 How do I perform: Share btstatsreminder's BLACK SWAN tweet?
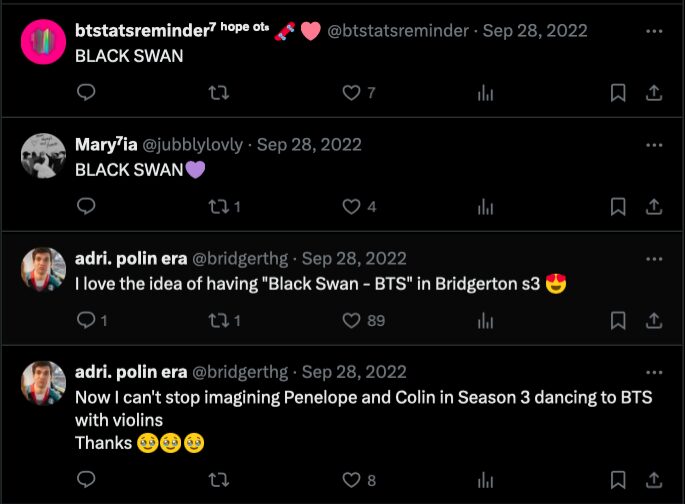click(x=654, y=93)
